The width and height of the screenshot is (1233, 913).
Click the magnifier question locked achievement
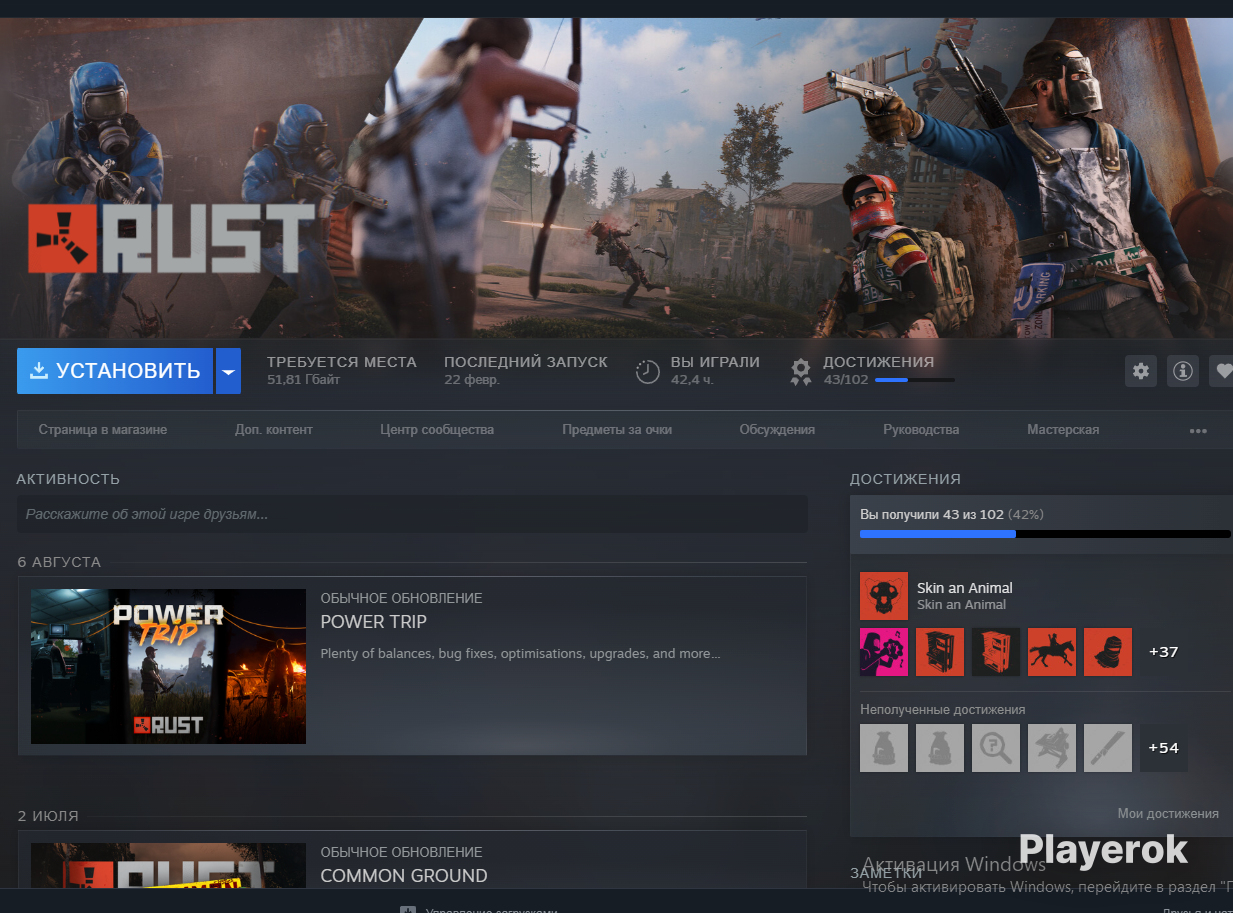click(996, 748)
